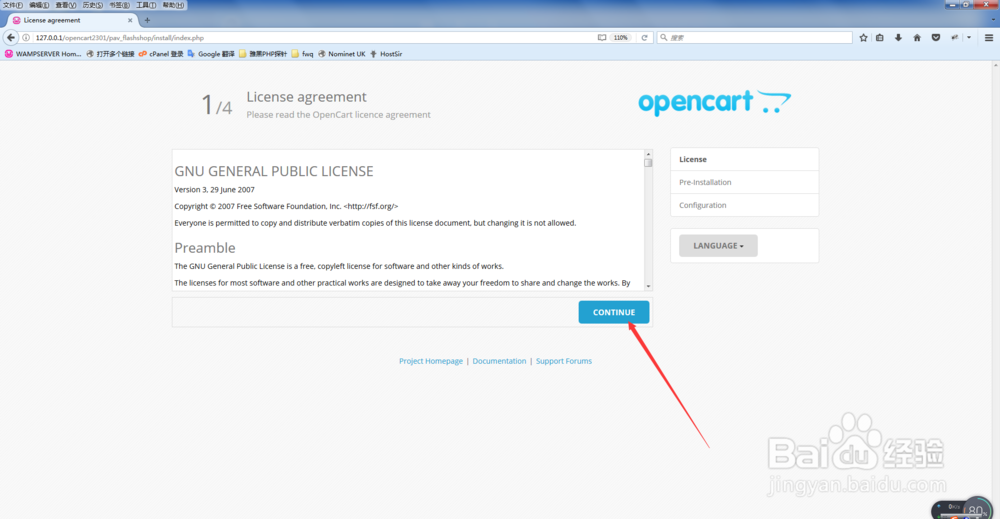The height and width of the screenshot is (519, 1000).
Task: Select License step in sidebar
Action: click(744, 159)
